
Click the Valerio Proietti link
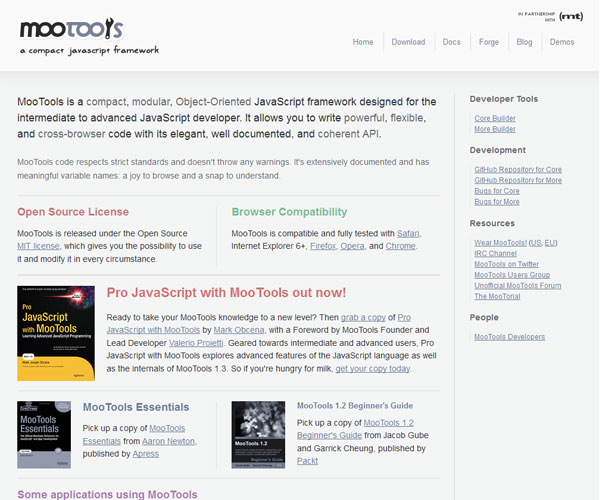click(x=196, y=343)
